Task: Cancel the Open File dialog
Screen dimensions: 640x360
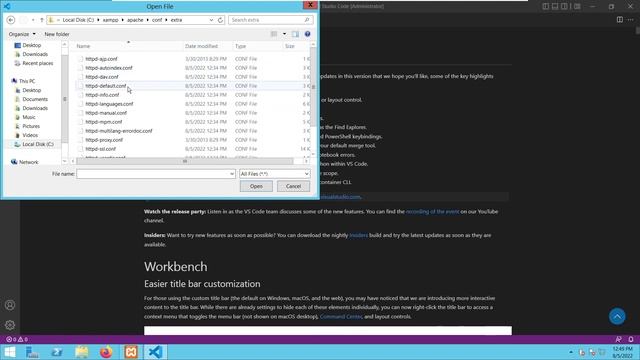Action: (293, 187)
